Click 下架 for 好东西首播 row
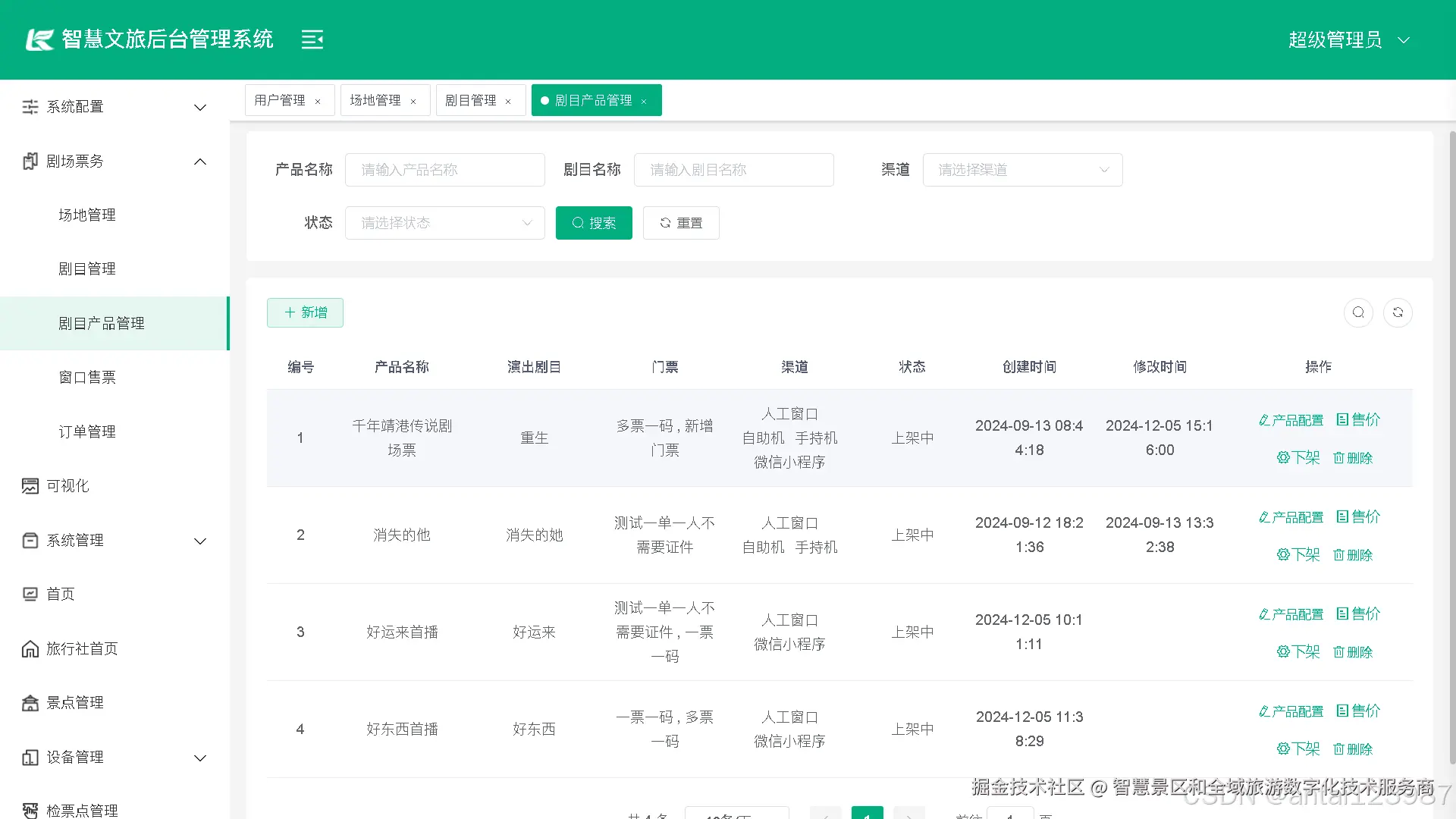 click(x=1298, y=749)
